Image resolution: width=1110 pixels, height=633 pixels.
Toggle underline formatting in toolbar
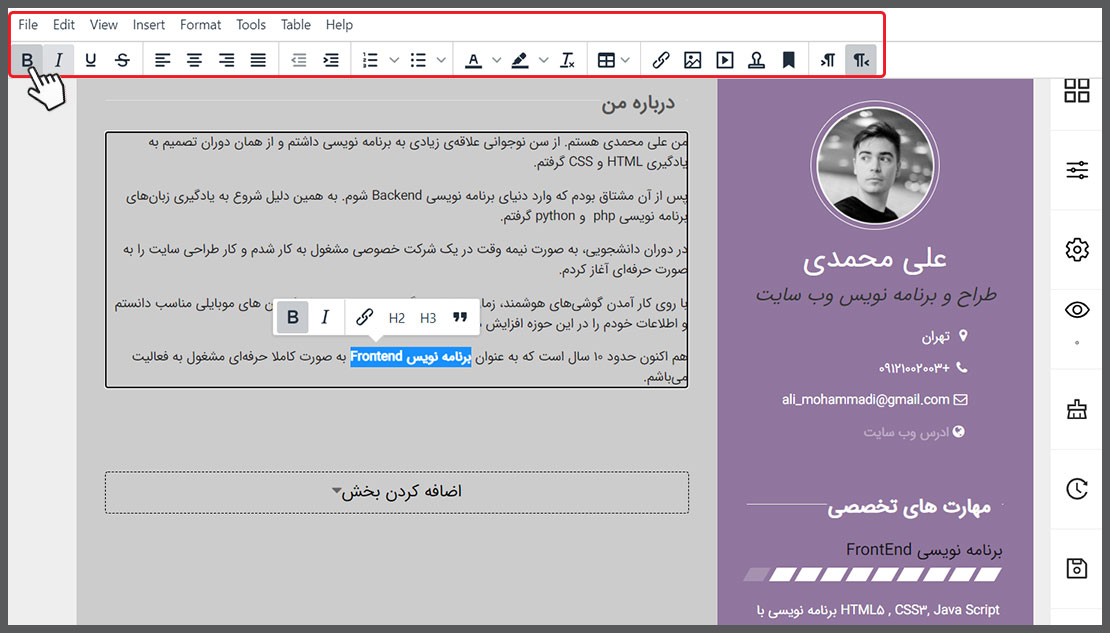(91, 60)
